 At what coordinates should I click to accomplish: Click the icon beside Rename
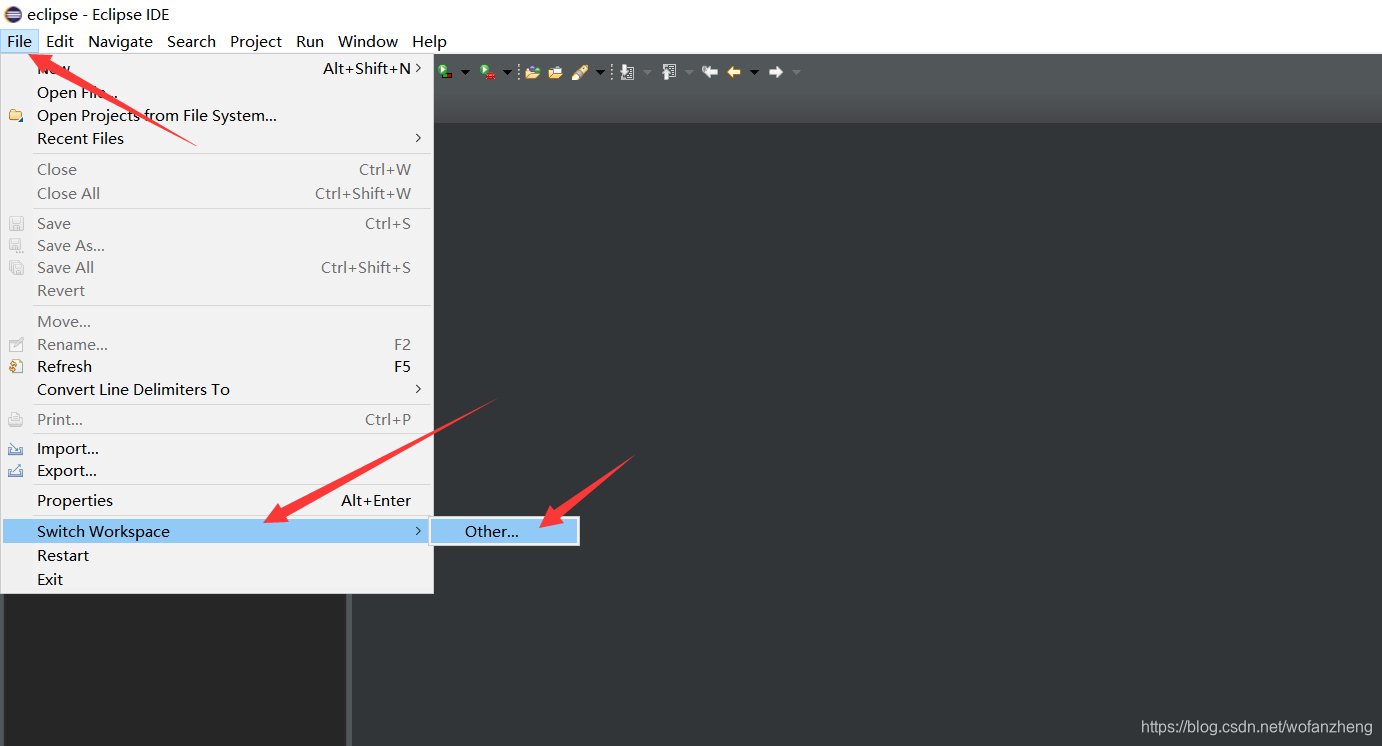[16, 345]
